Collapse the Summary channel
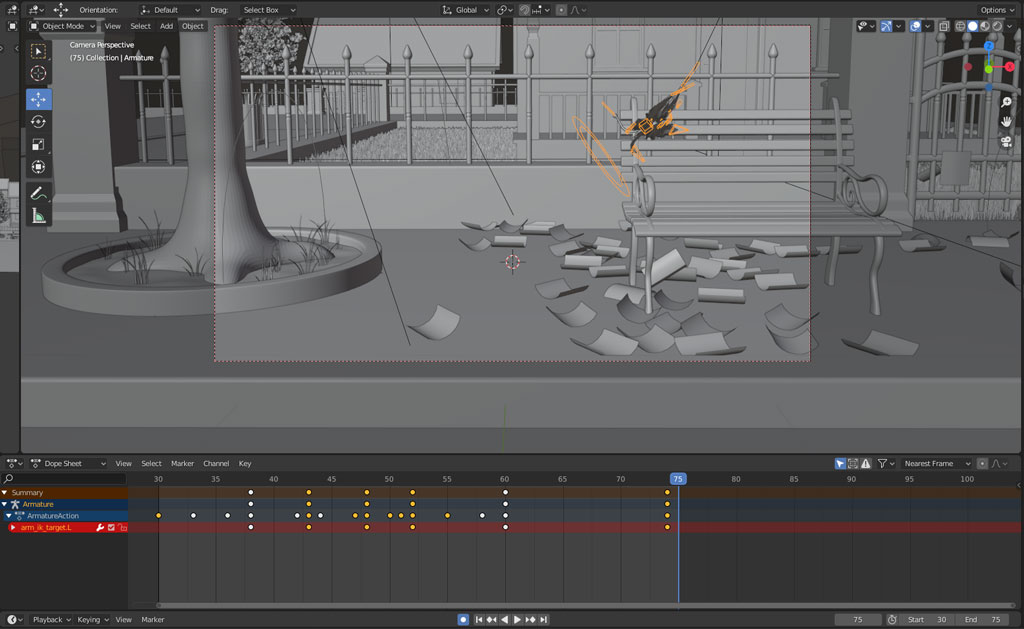The image size is (1024, 629). coord(5,492)
